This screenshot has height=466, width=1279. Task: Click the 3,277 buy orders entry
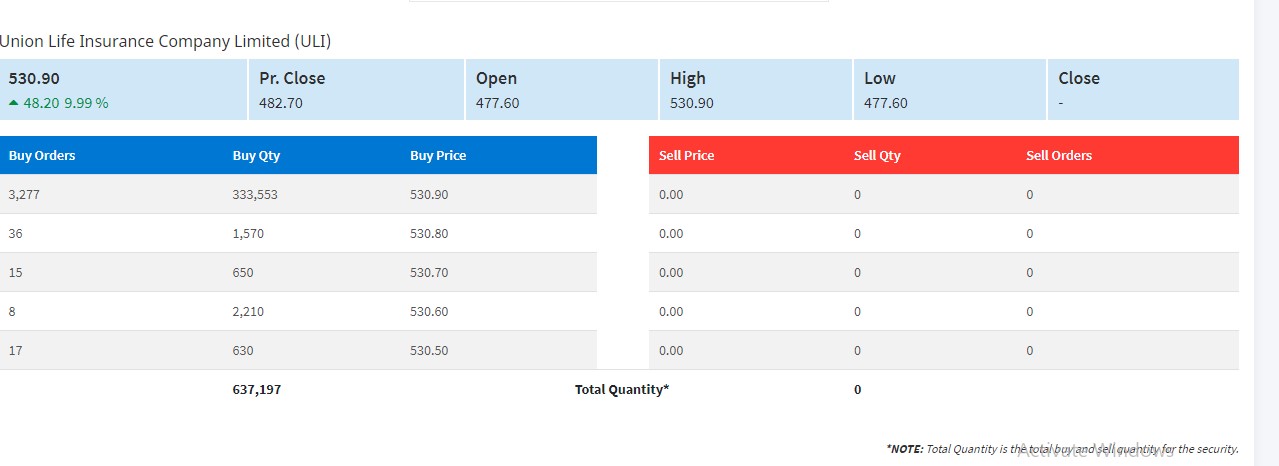24,195
